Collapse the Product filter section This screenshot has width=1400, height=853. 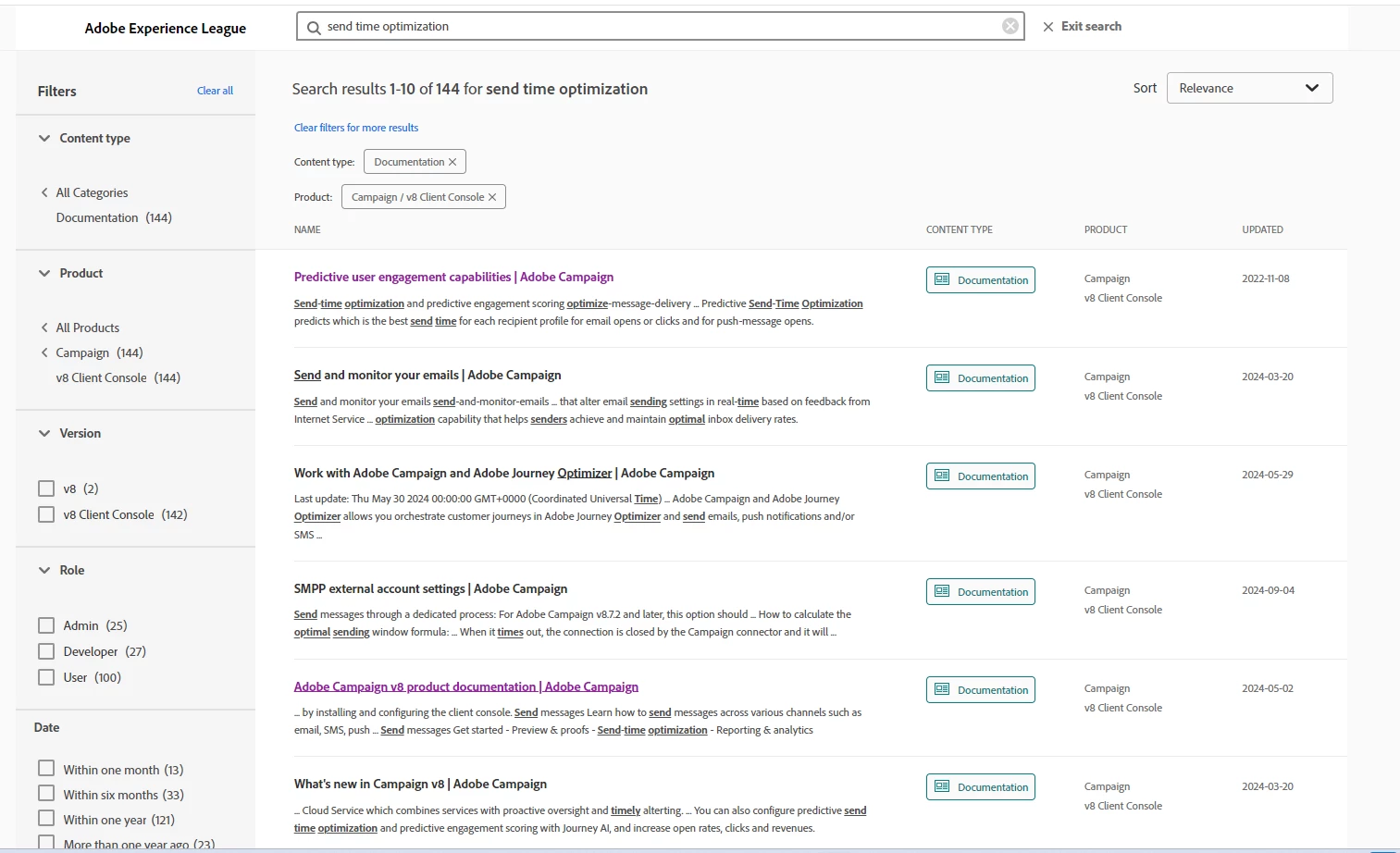(x=44, y=273)
